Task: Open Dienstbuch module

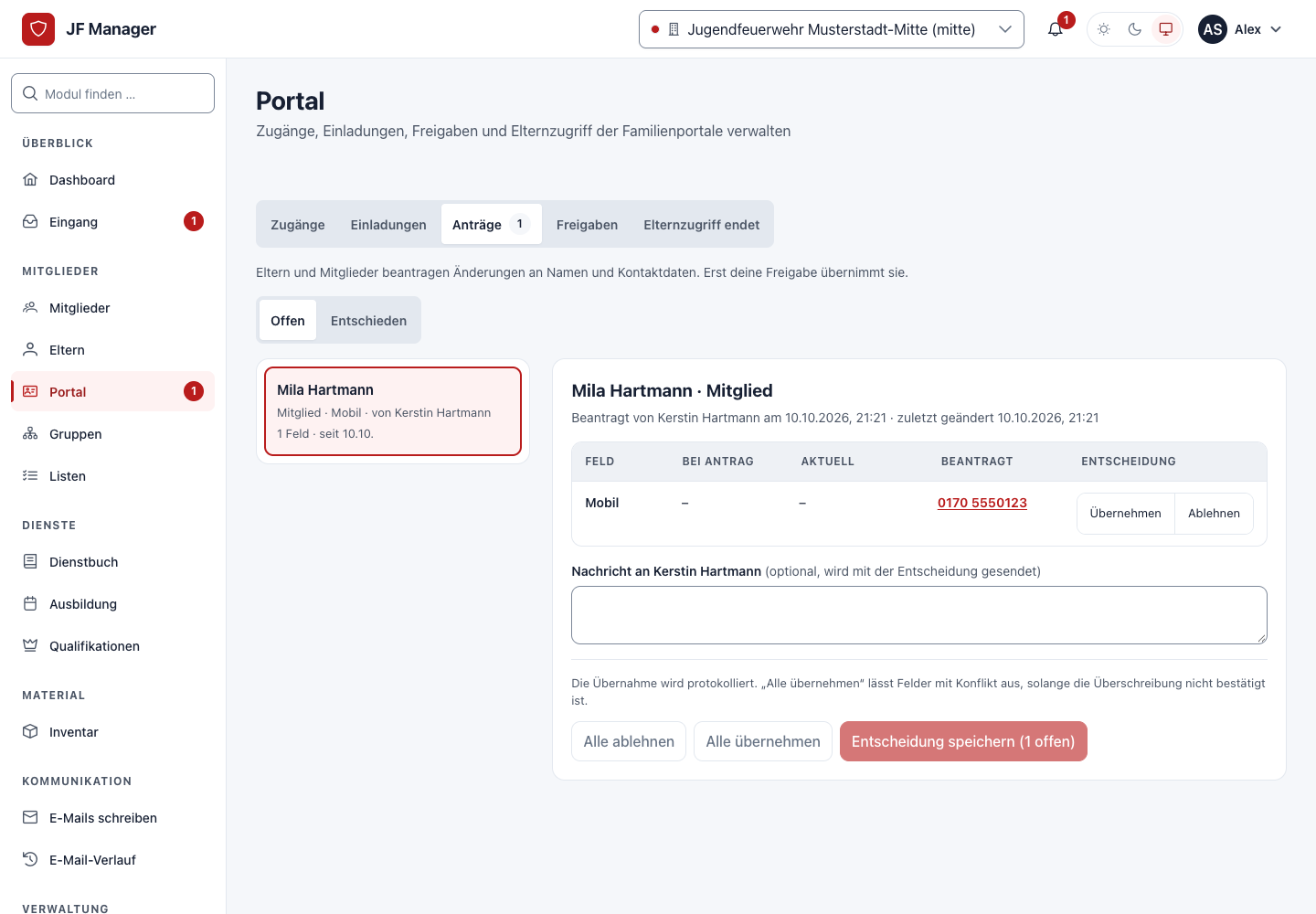Action: click(112, 562)
